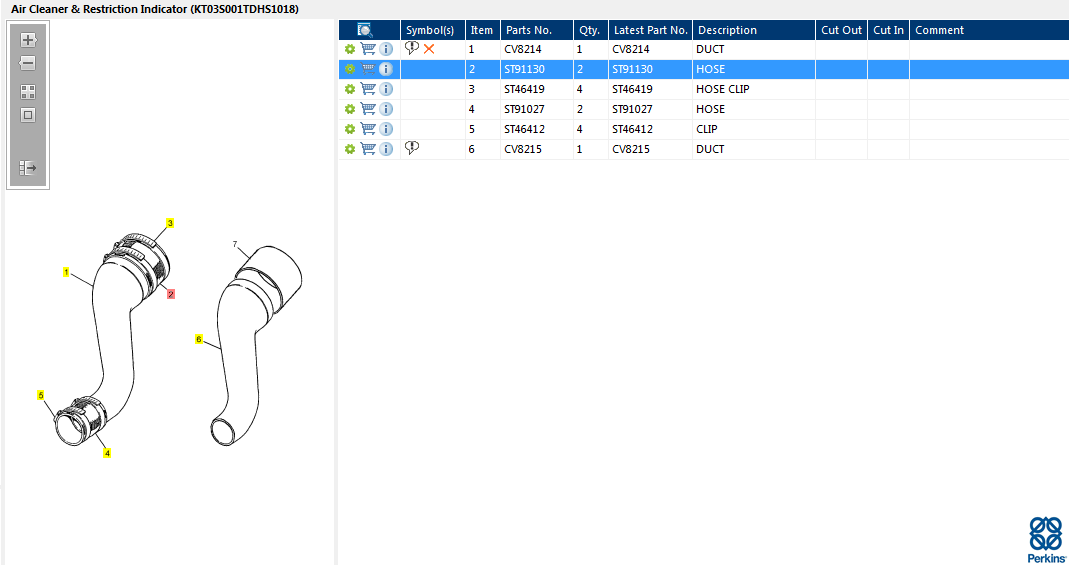Click the gear icon for ST91027 hose
1069x565 pixels.
[x=350, y=109]
